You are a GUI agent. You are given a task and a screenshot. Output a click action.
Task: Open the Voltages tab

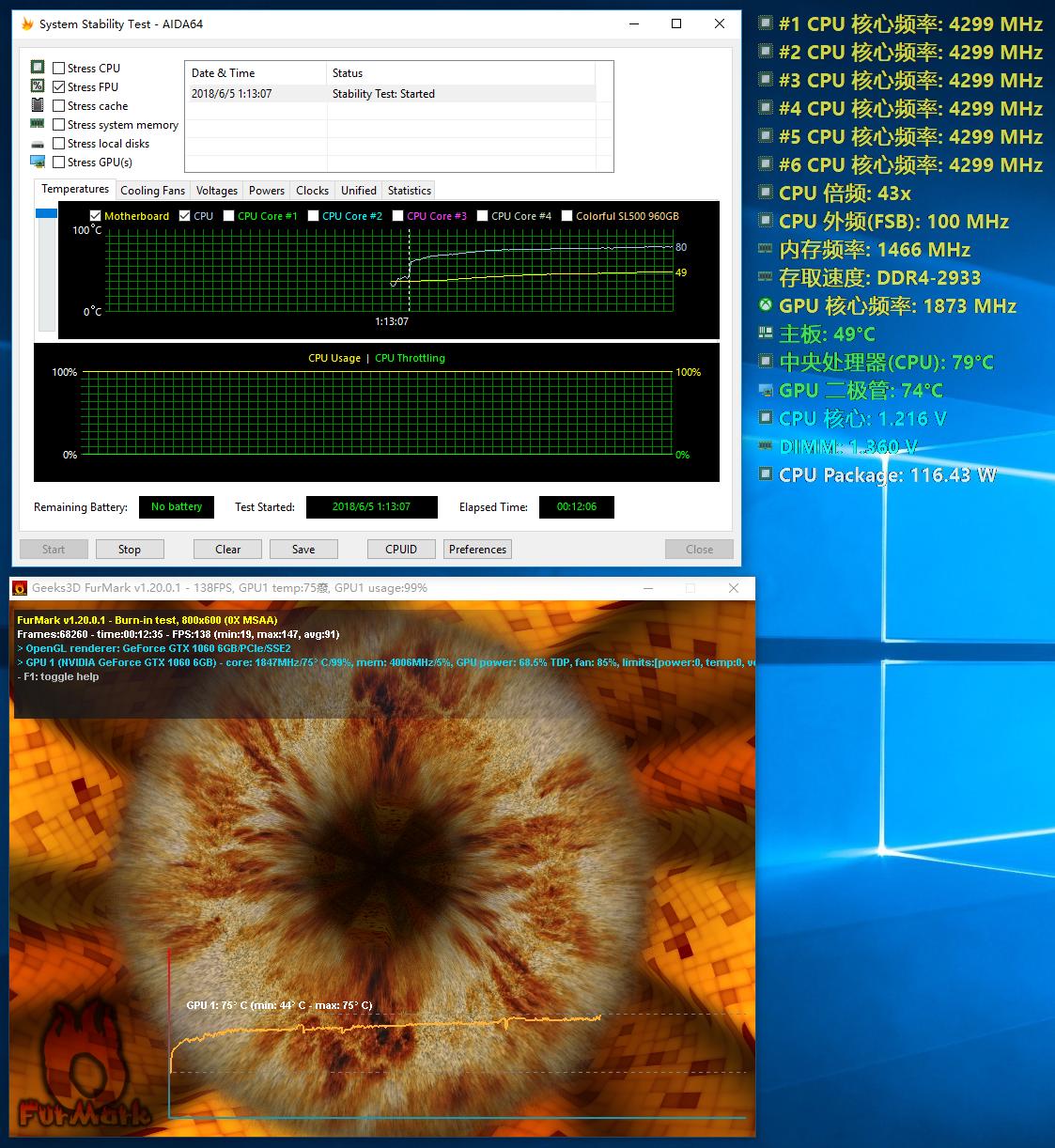click(217, 190)
